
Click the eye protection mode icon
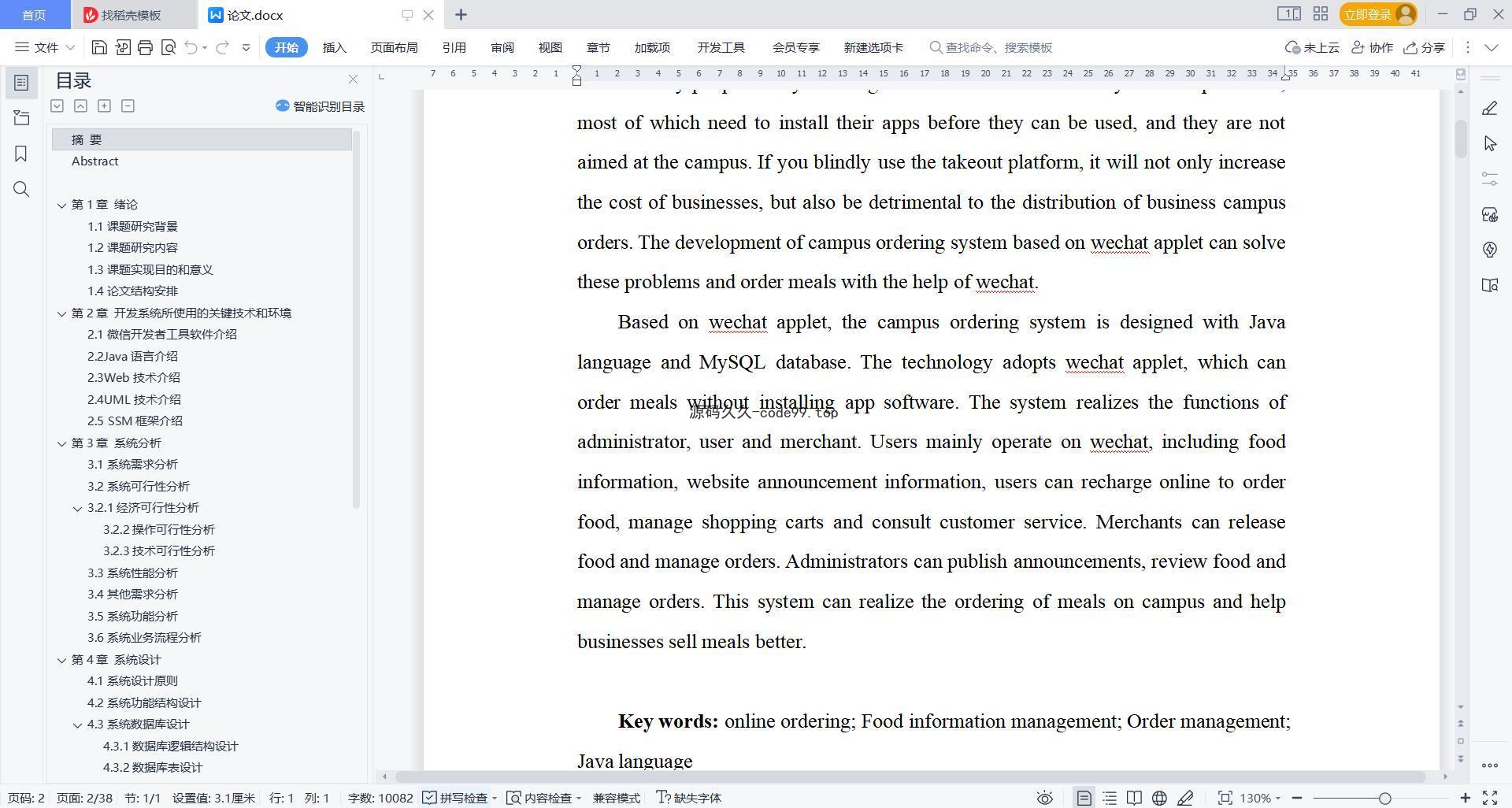tap(1045, 798)
